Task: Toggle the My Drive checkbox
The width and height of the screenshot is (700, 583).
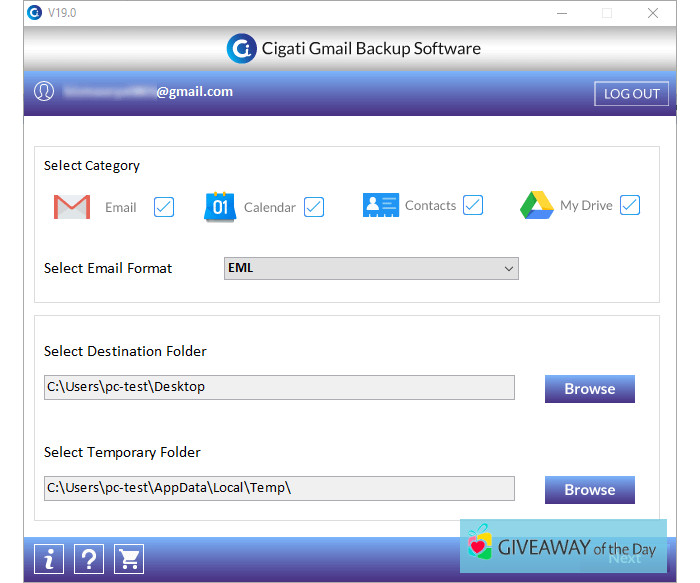Action: [x=629, y=205]
